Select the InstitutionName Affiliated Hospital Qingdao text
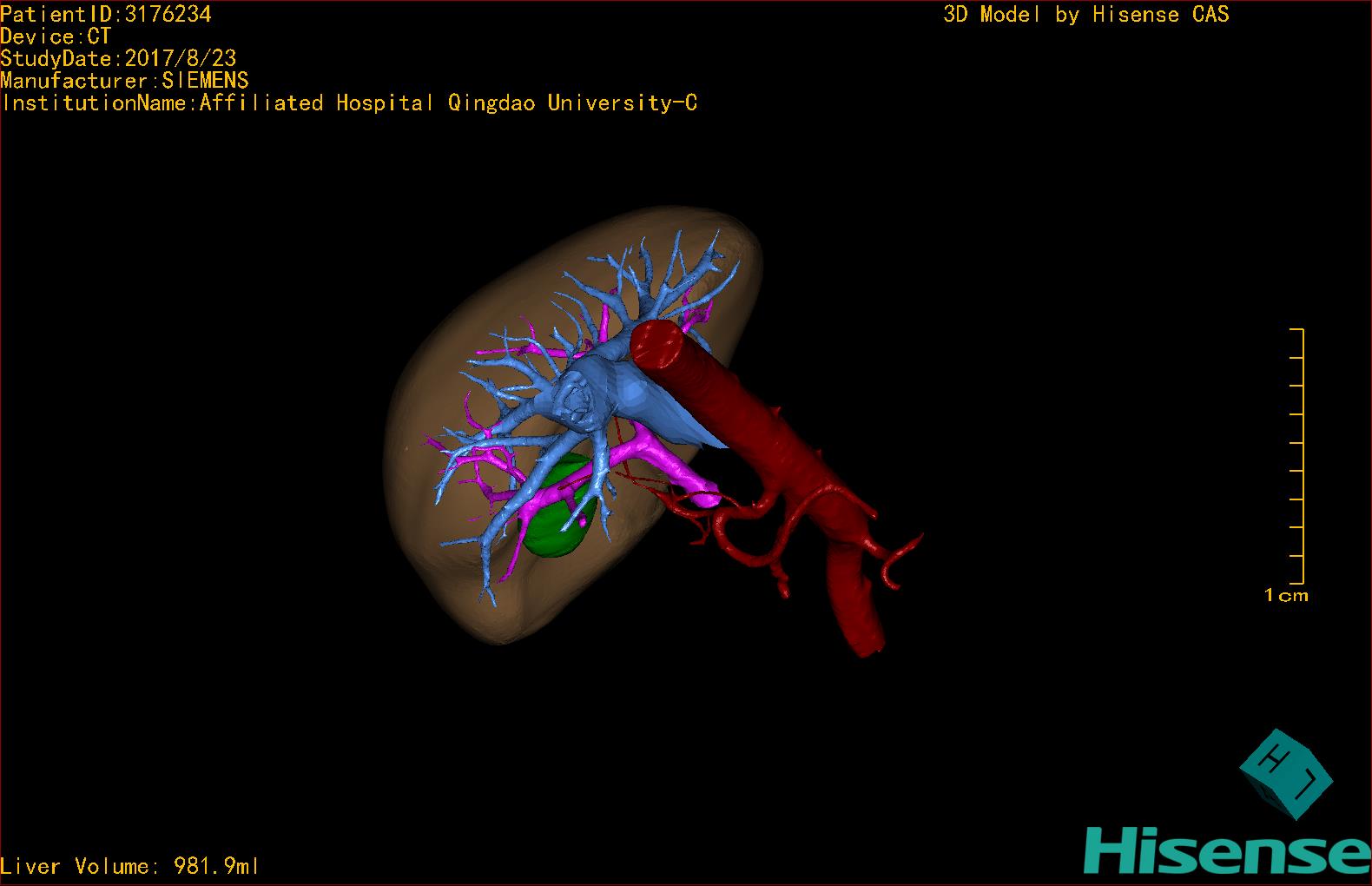Screen dimensions: 1372x886 (349, 103)
